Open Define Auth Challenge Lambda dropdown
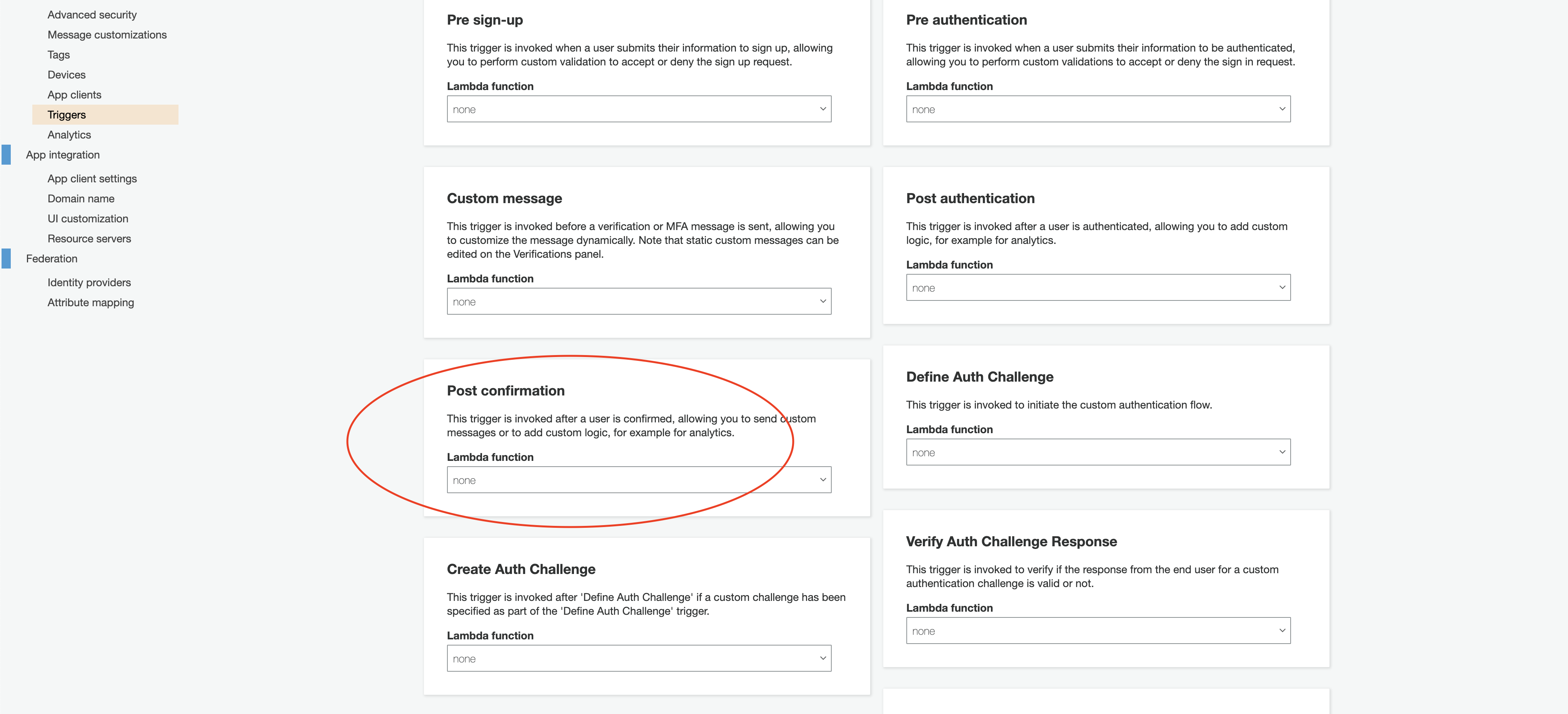This screenshot has width=1568, height=714. click(x=1098, y=453)
